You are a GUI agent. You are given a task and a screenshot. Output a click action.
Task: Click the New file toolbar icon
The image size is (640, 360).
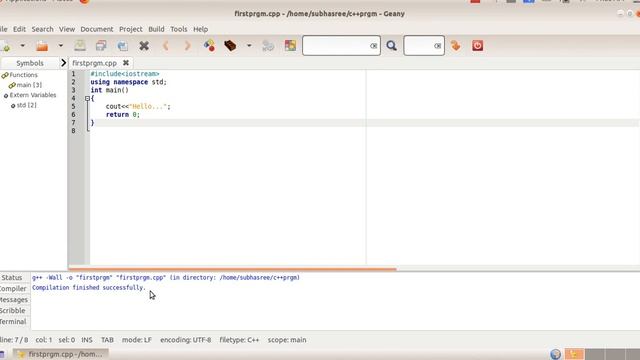pyautogui.click(x=6, y=46)
